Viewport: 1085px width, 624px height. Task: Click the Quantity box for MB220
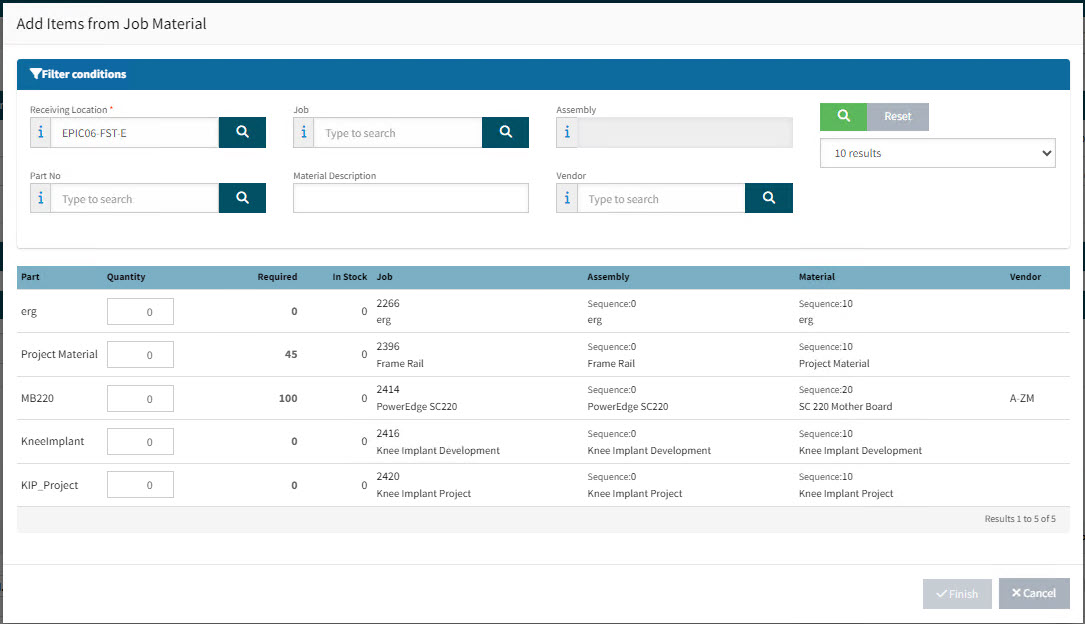[x=140, y=399]
